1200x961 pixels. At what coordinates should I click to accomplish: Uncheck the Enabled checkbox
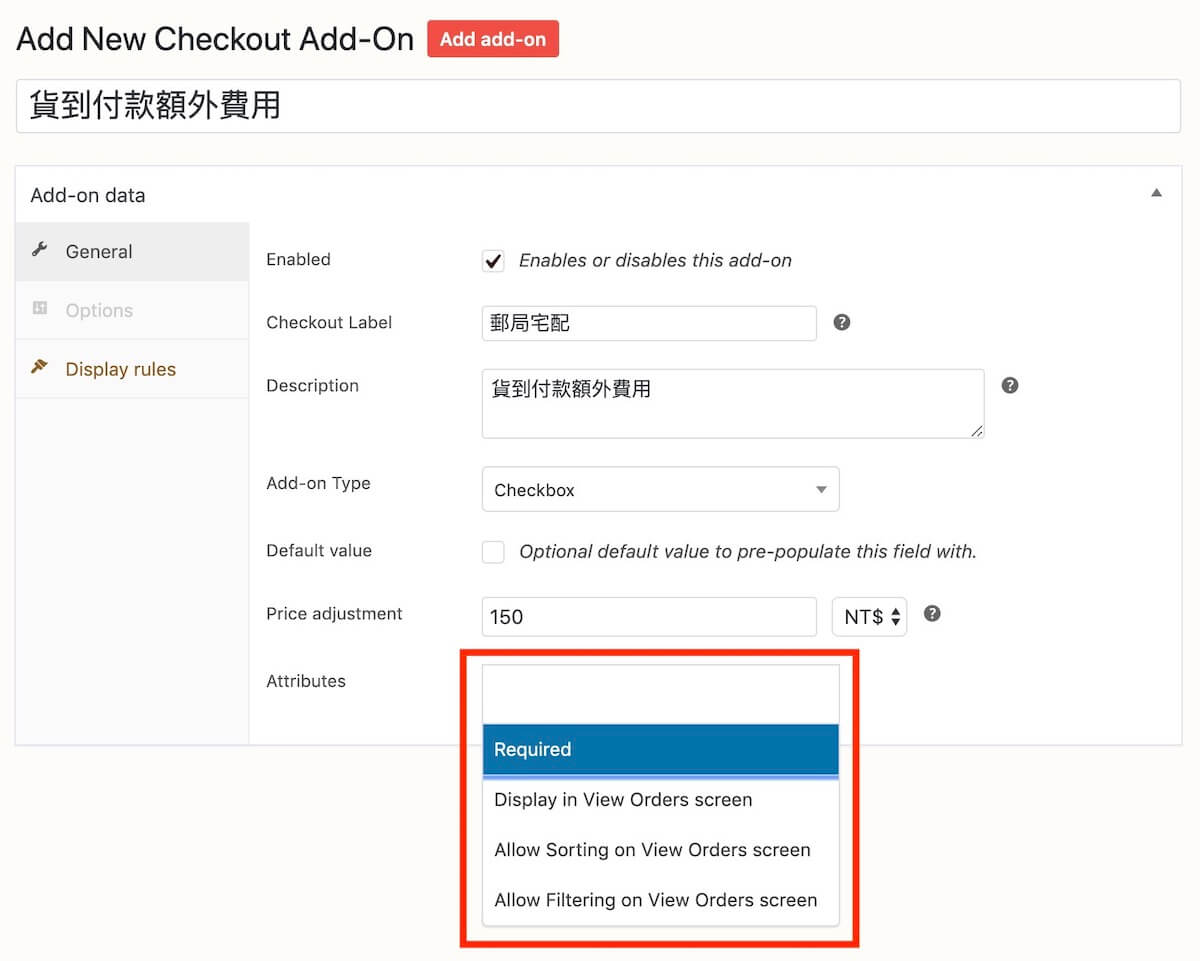coord(493,262)
